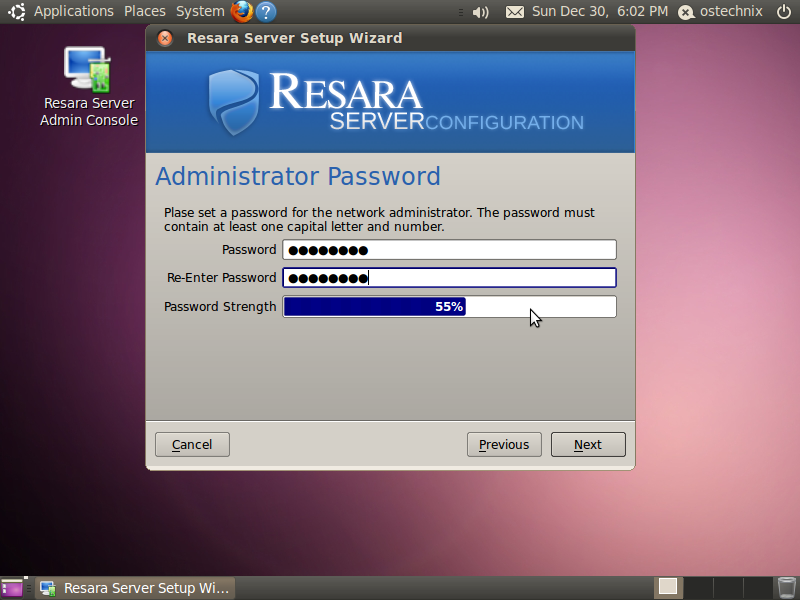The width and height of the screenshot is (800, 600).
Task: Select Resara Server Setup Wizard taskbar entry
Action: [x=135, y=588]
